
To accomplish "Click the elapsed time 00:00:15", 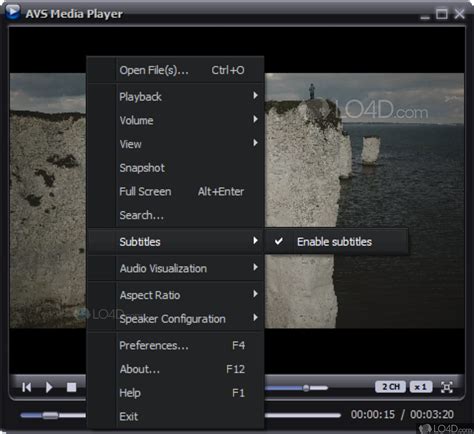I will tap(373, 414).
